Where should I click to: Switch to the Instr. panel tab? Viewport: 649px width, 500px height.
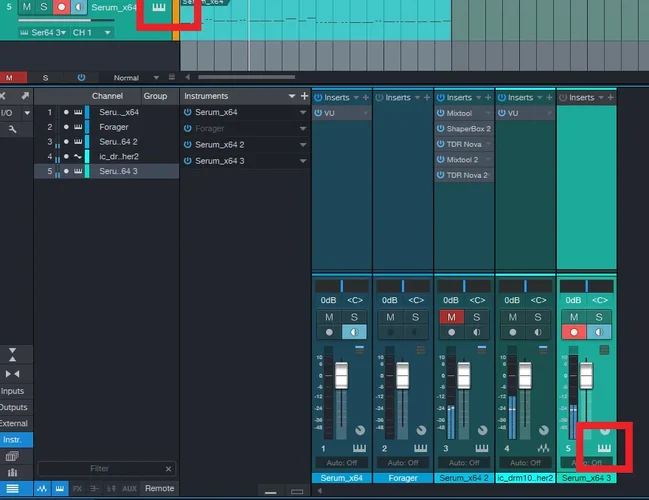click(14, 439)
